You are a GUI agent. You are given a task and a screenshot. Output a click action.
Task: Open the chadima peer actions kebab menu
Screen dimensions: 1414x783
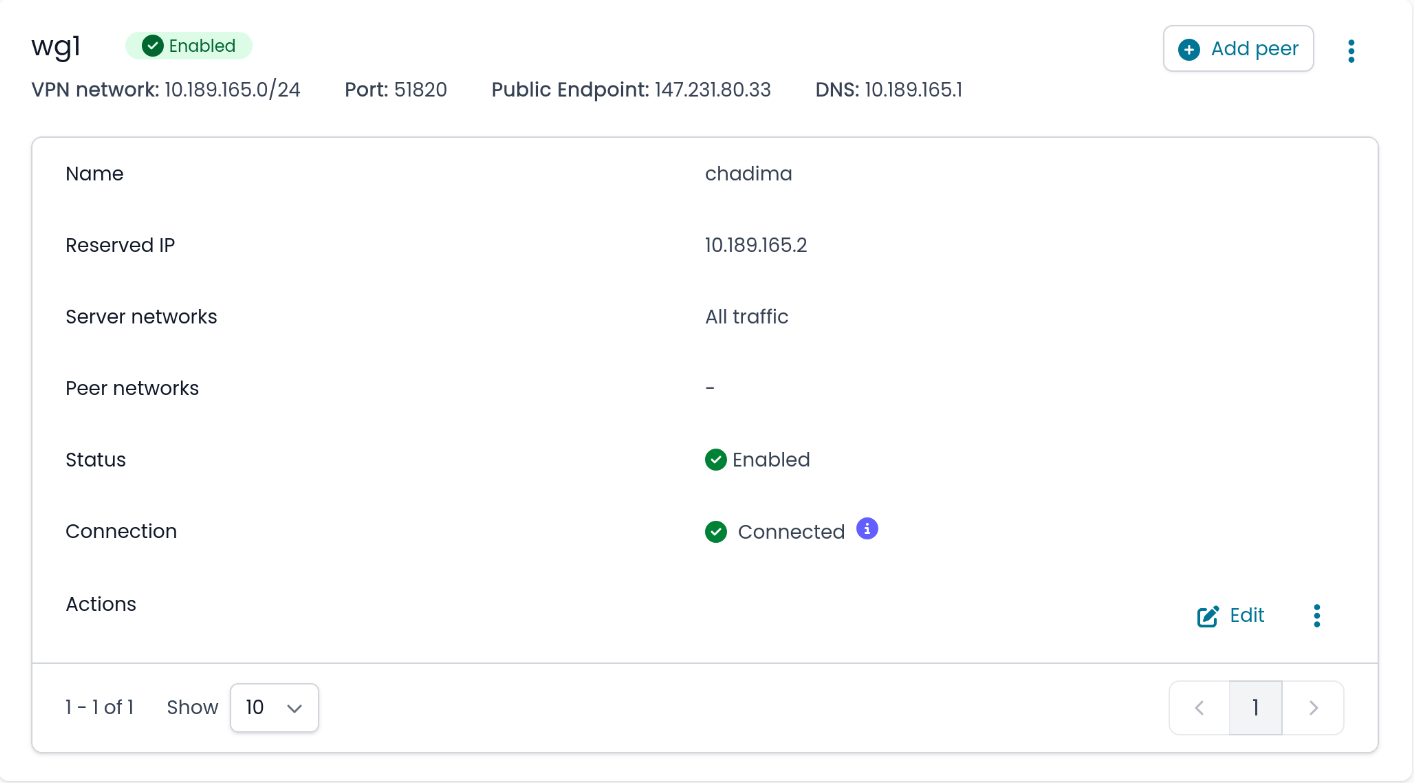(1317, 615)
